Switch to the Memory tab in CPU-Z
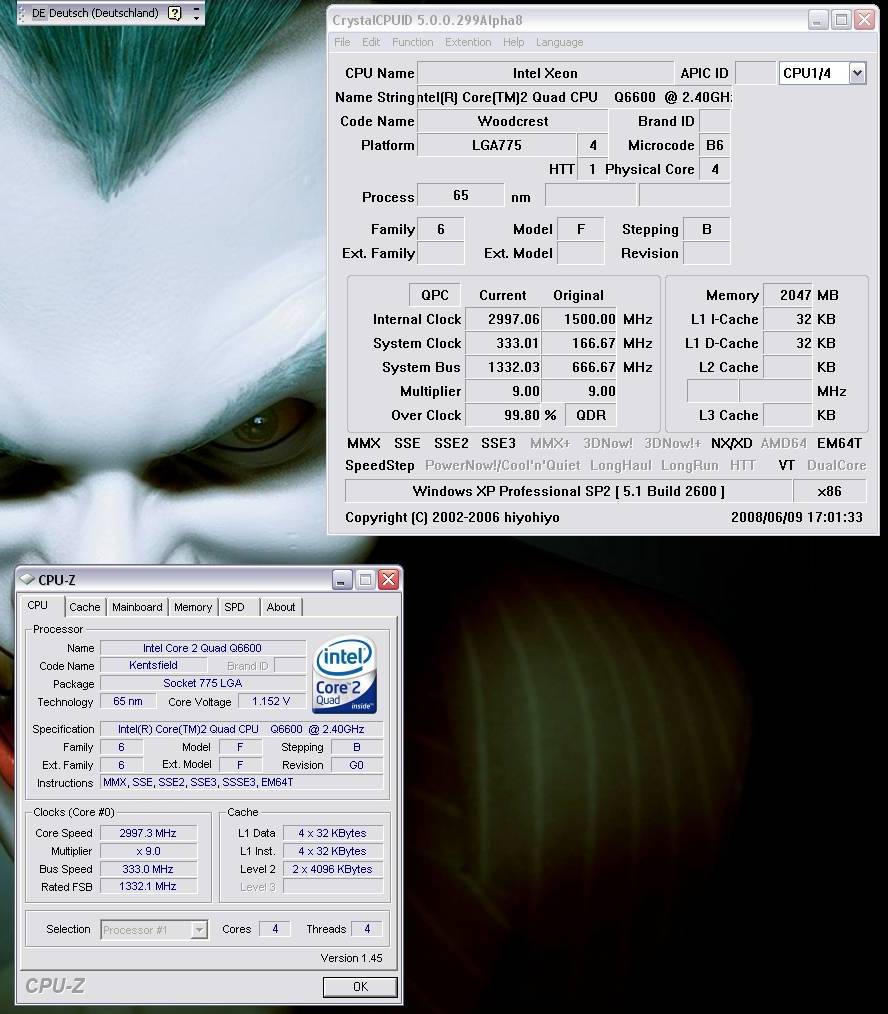This screenshot has height=1014, width=888. (x=193, y=607)
